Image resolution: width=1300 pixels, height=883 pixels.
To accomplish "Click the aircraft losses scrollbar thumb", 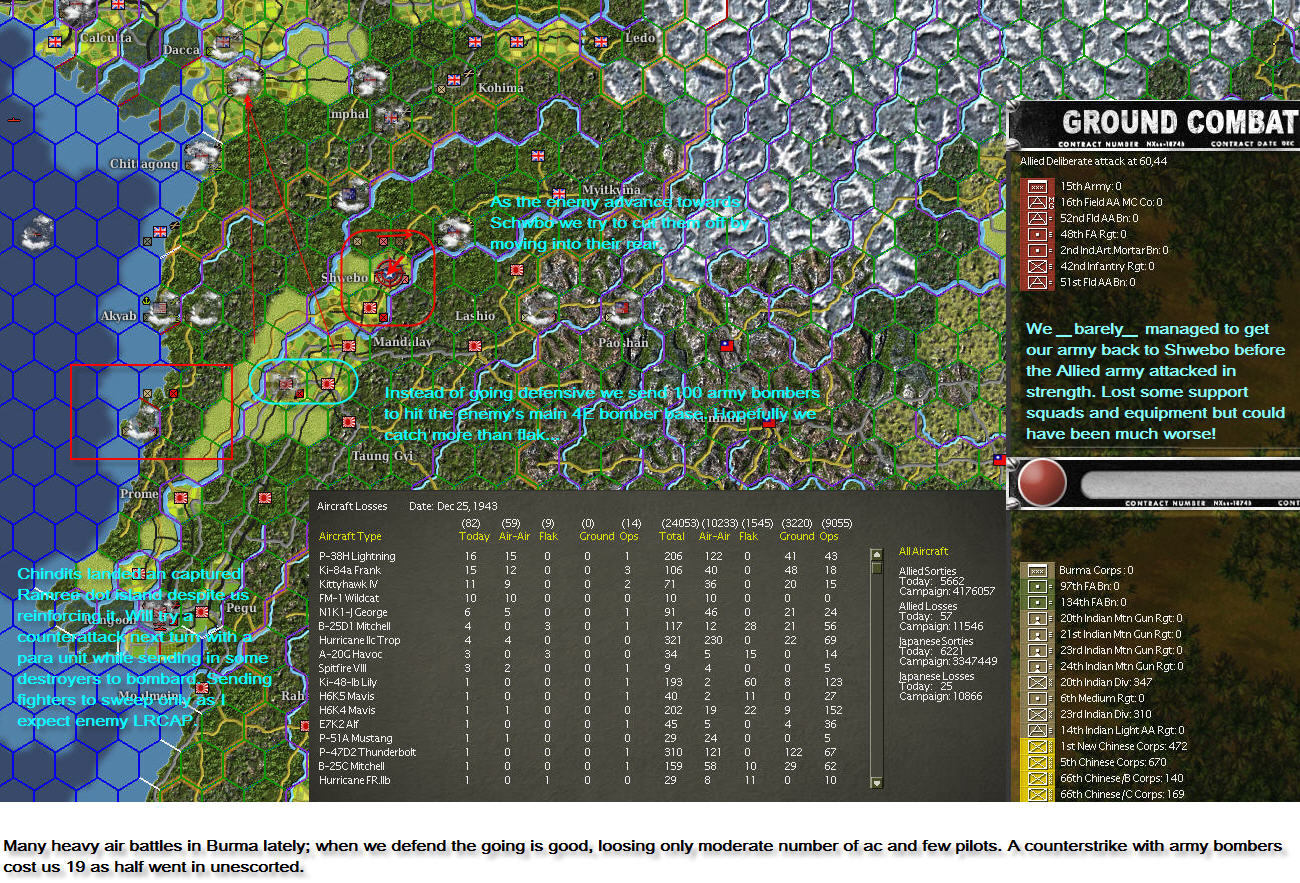I will click(x=877, y=567).
